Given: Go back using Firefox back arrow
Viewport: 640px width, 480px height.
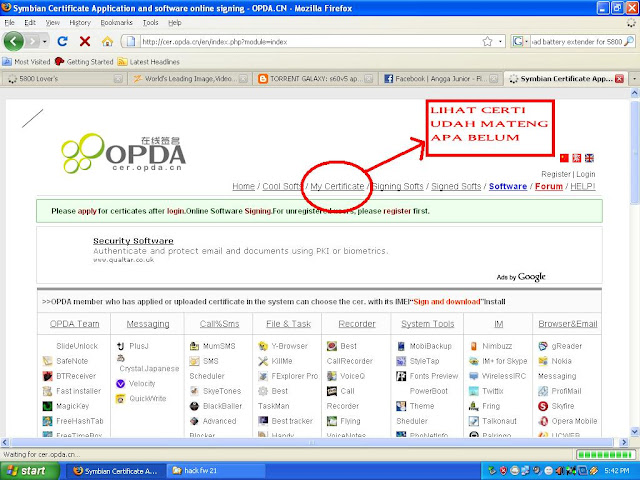Looking at the screenshot, I should (13, 41).
